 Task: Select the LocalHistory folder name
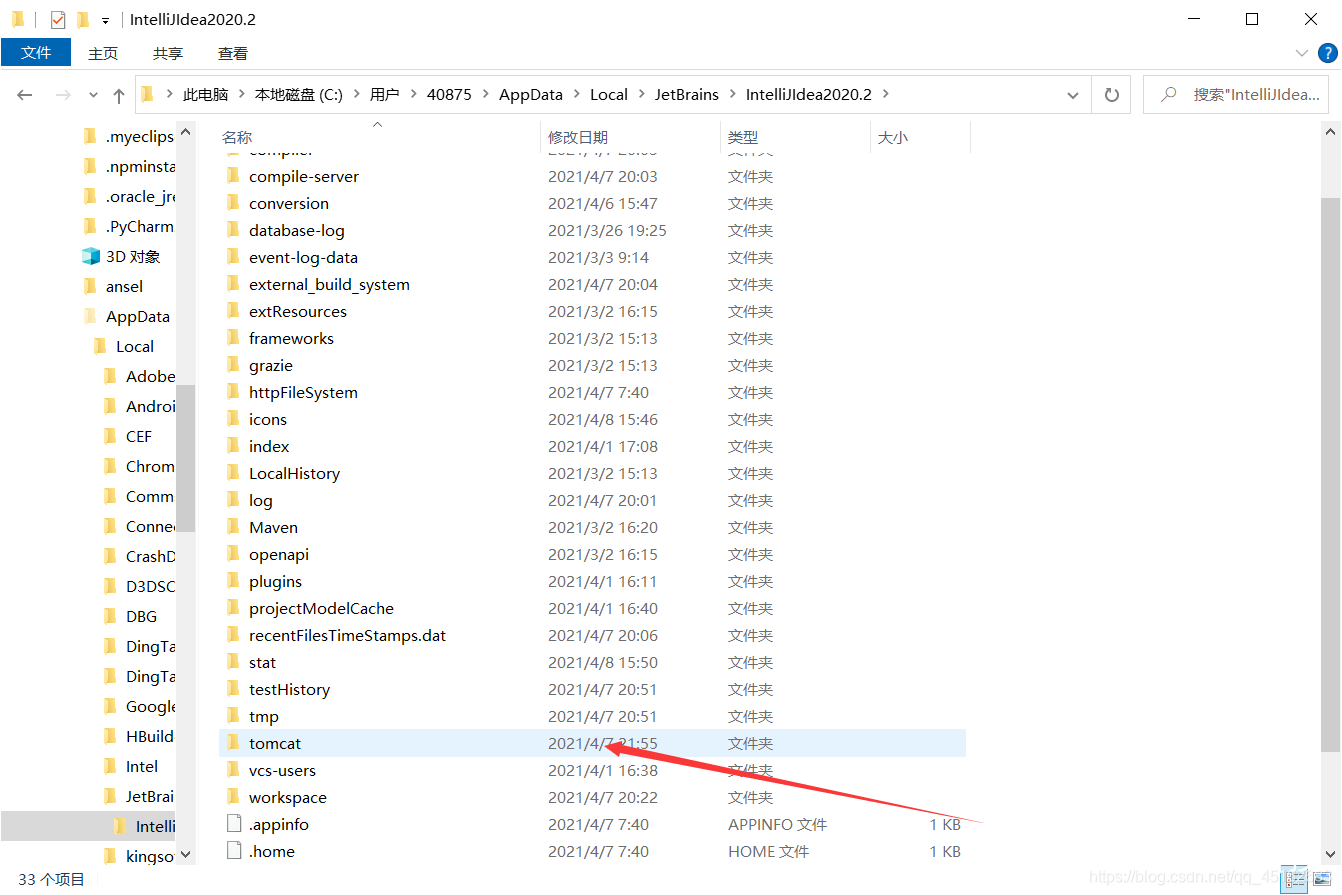[x=294, y=473]
